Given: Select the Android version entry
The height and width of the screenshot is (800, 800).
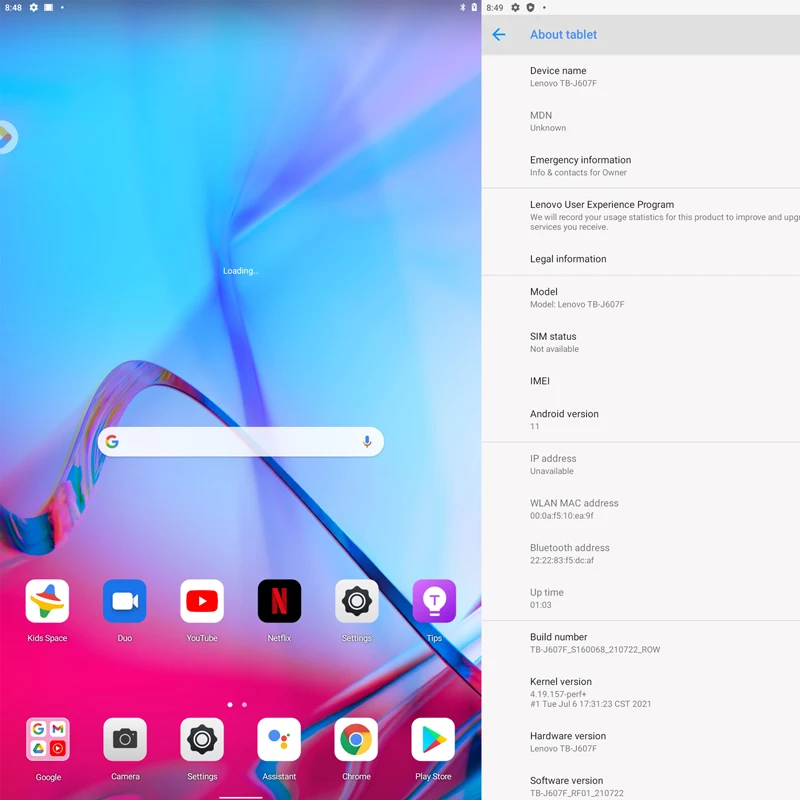Looking at the screenshot, I should coord(640,419).
